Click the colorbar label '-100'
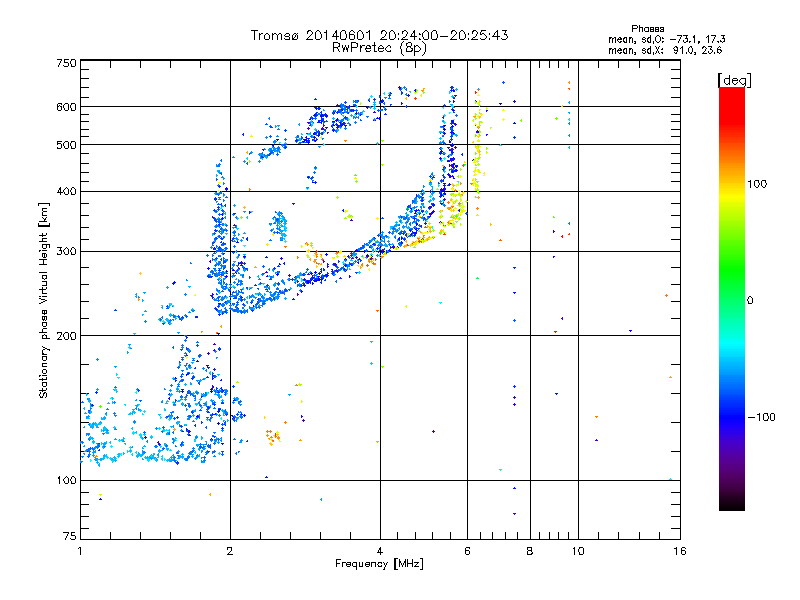This screenshot has width=800, height=600. coord(761,417)
